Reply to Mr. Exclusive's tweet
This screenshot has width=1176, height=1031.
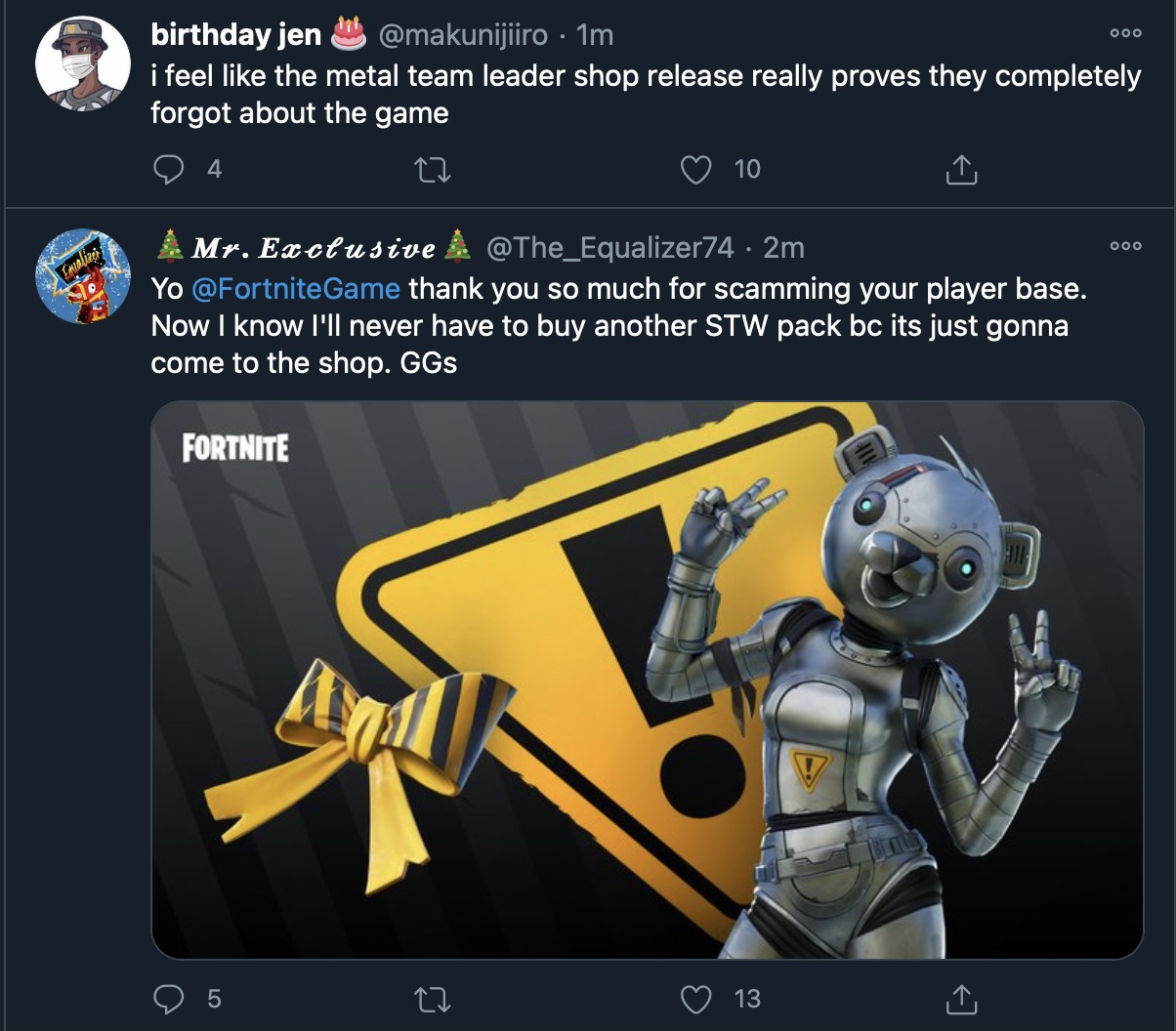pyautogui.click(x=170, y=999)
